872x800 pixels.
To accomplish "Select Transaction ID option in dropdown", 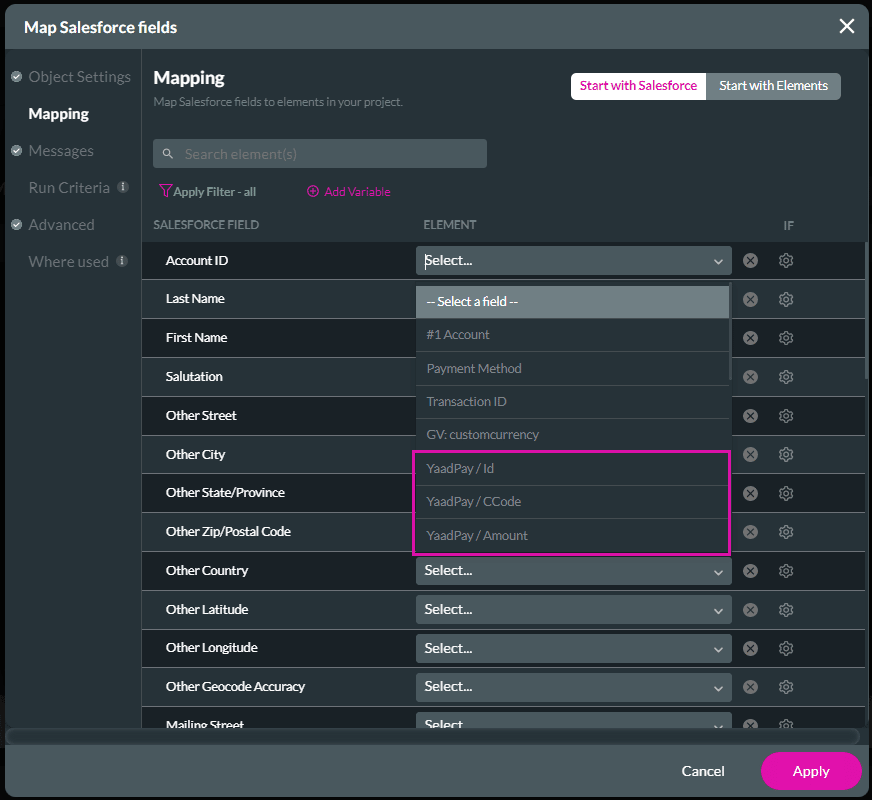I will click(x=466, y=402).
